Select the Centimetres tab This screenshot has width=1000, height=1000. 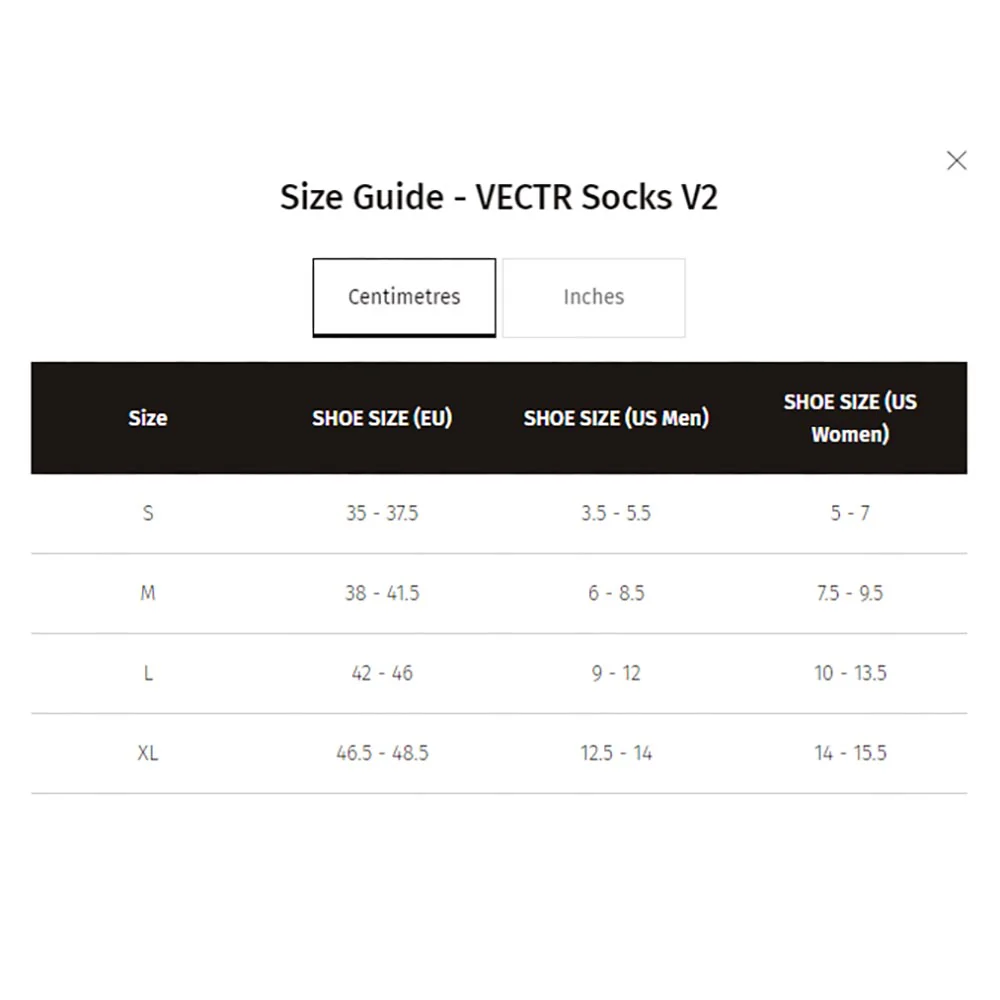404,297
